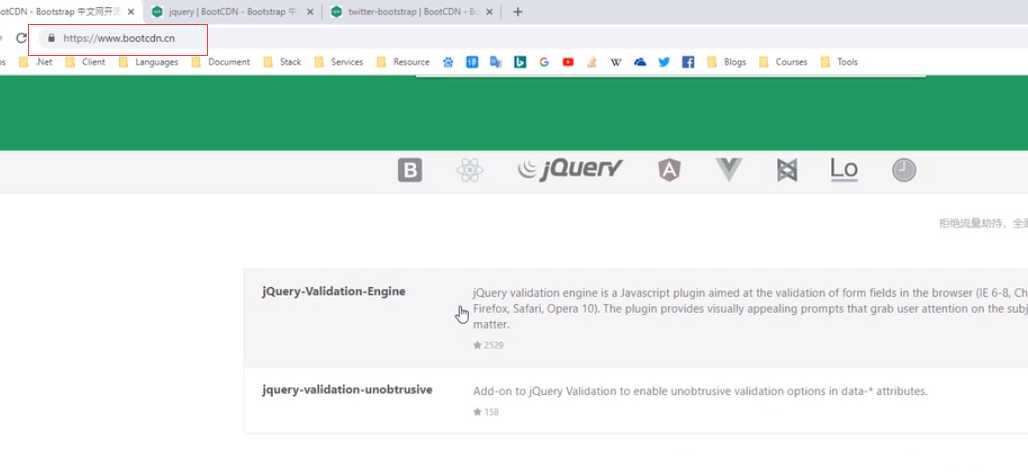1028x472 pixels.
Task: Click the jQuery validation engine description text
Action: pos(750,308)
